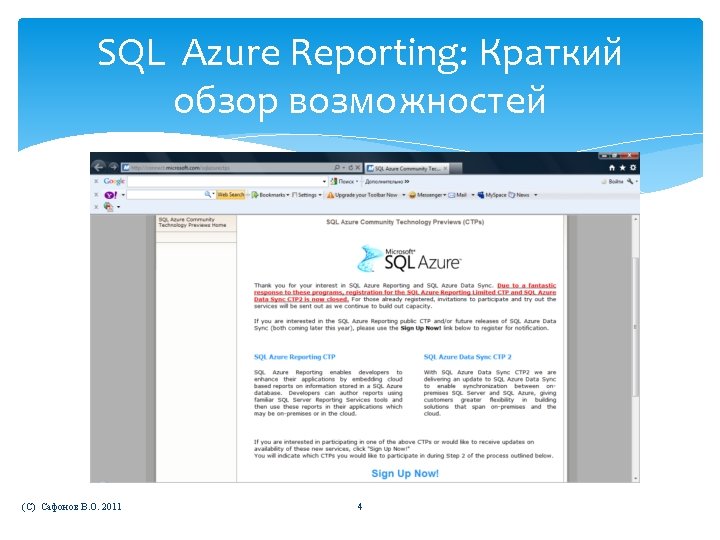The image size is (720, 540).
Task: Click the Web Search button
Action: [231, 195]
